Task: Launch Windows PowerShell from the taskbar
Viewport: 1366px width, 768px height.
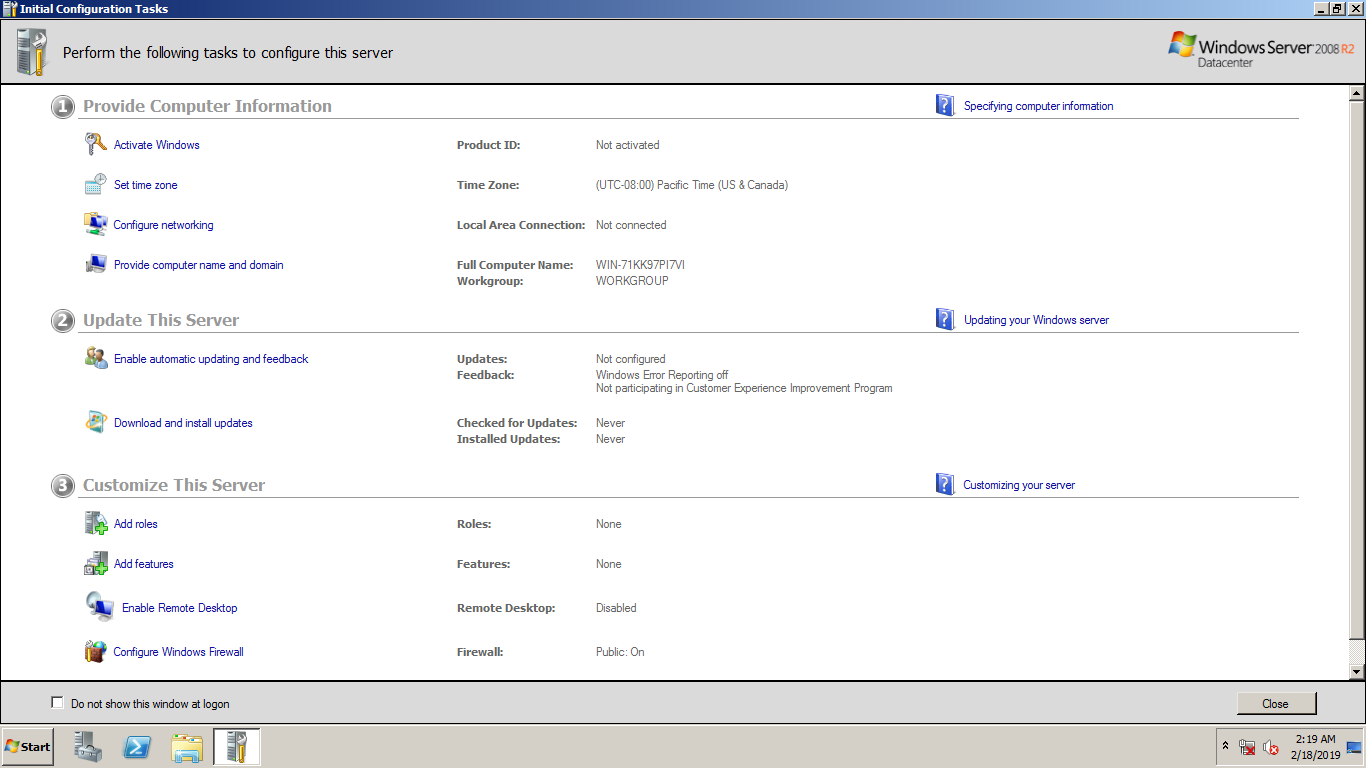Action: [137, 747]
